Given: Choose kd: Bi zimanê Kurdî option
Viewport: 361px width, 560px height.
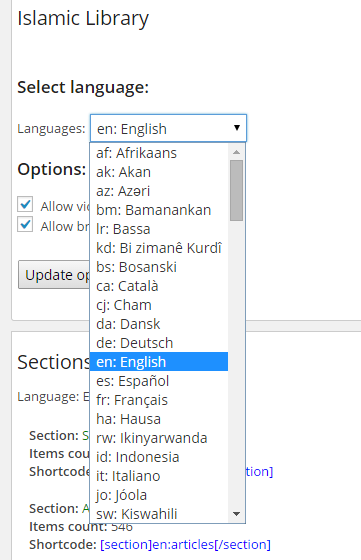Looking at the screenshot, I should [x=159, y=248].
